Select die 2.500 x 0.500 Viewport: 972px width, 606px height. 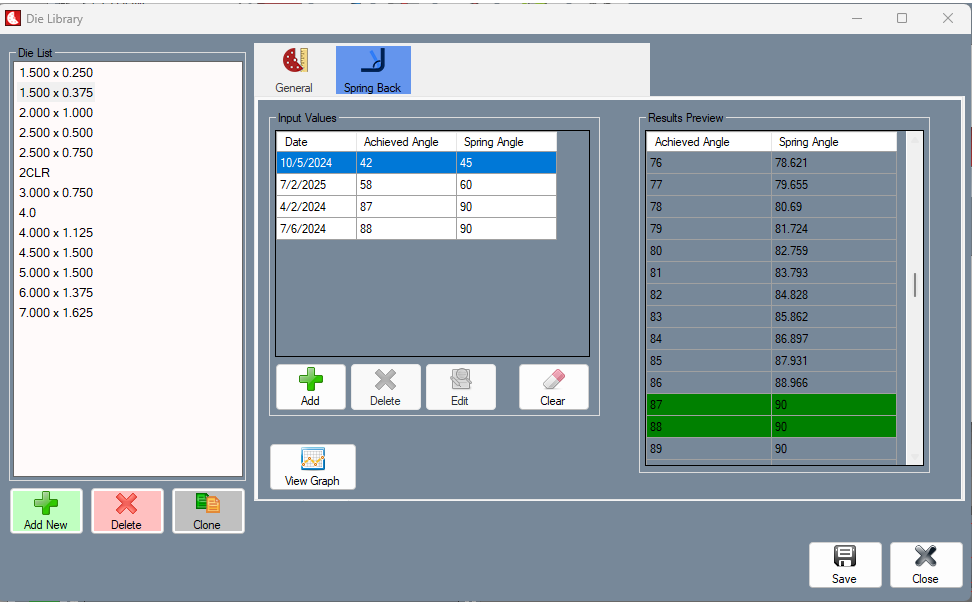pyautogui.click(x=56, y=133)
